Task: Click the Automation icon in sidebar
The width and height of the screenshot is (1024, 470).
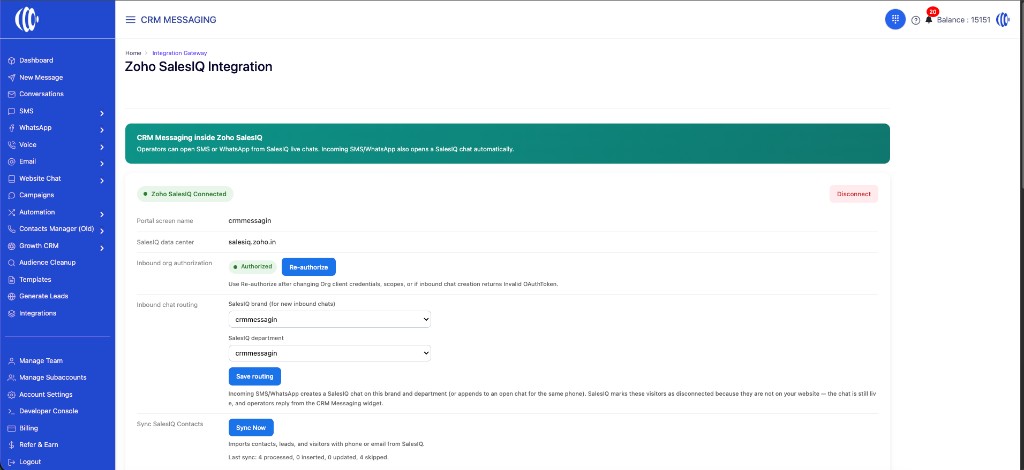Action: click(x=11, y=212)
